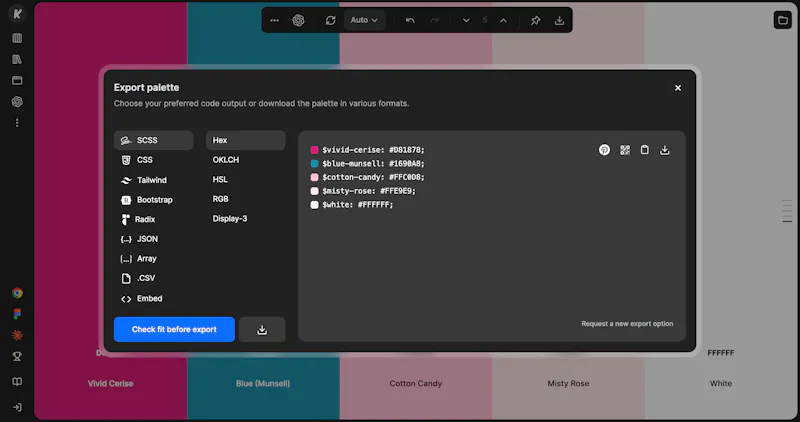Click the Blue (Munsell) color name label
Viewport: 800px width, 422px height.
tap(263, 383)
